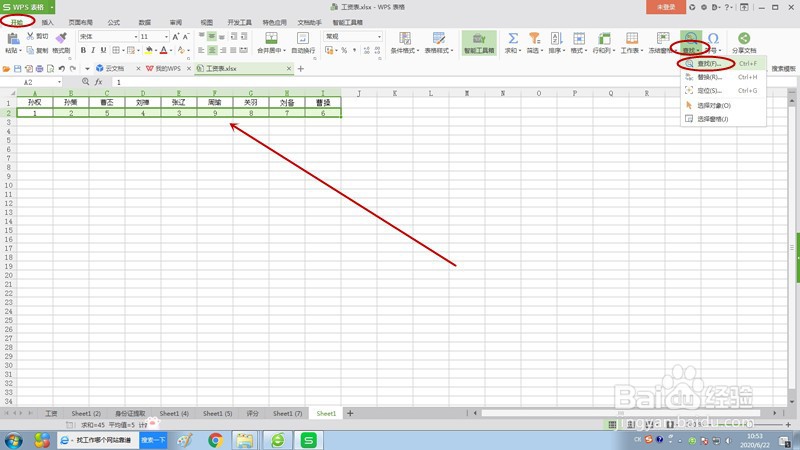Click the Open folder icon in quick access toolbar
Viewport: 800px width, 450px height.
click(6, 68)
